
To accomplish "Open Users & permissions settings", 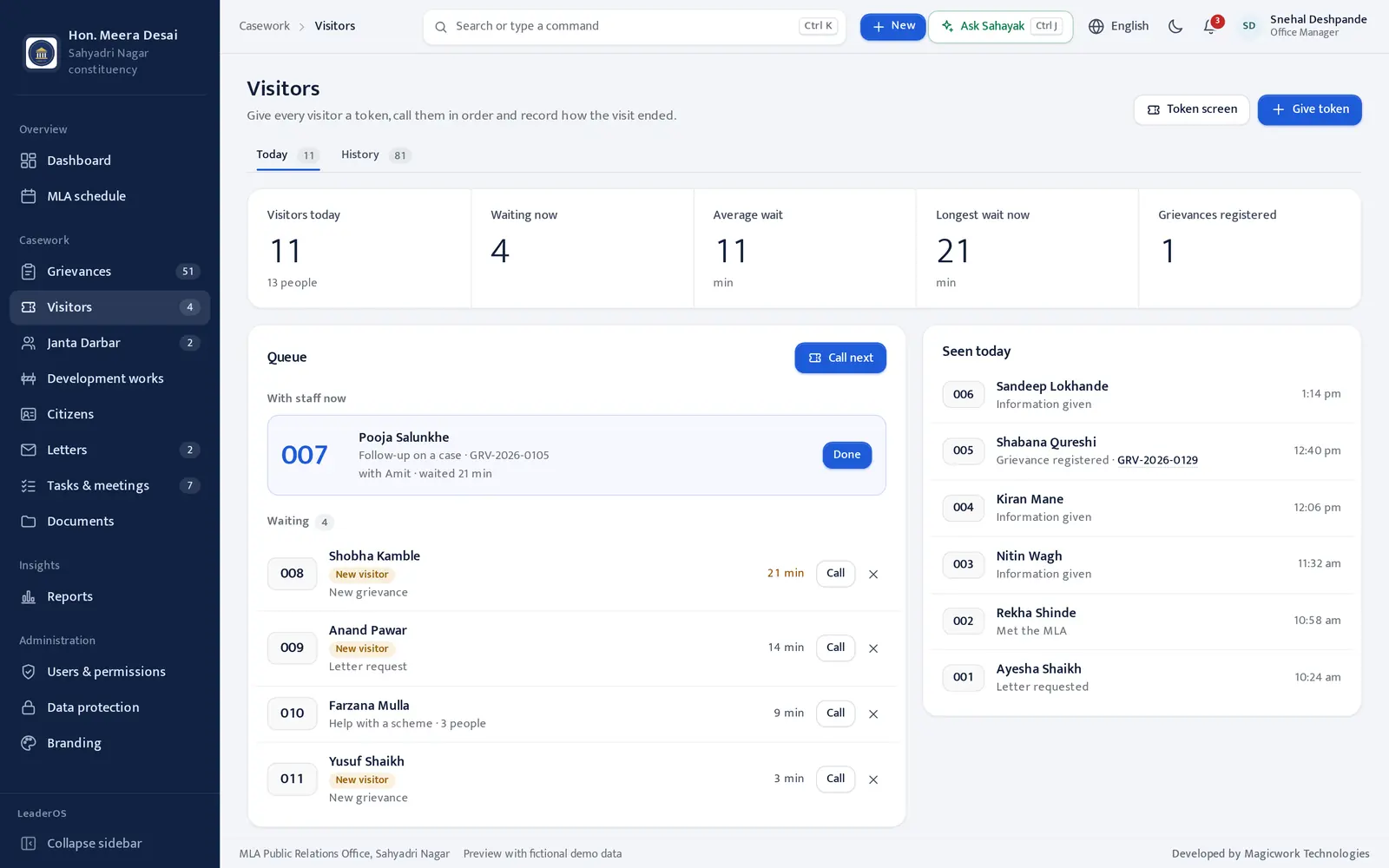I will coord(109,672).
